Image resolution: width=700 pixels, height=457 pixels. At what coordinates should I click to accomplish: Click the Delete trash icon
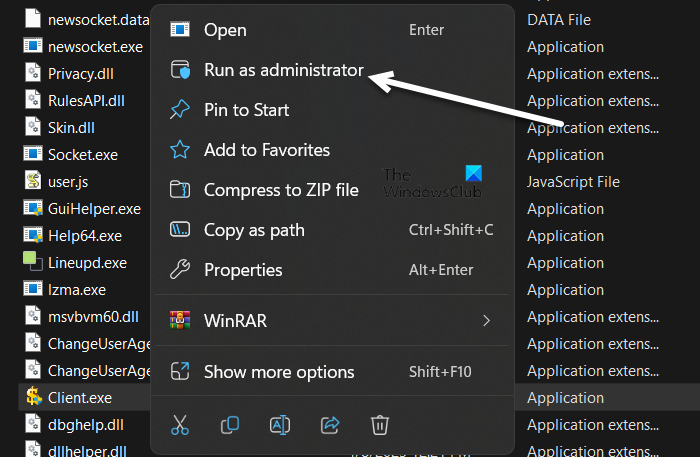380,425
